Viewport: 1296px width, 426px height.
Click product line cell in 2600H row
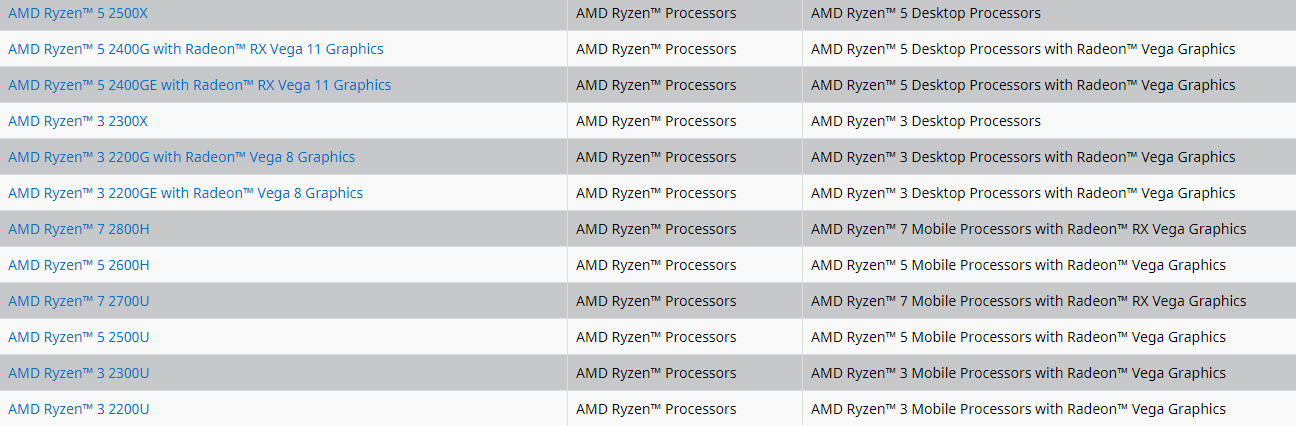1018,265
